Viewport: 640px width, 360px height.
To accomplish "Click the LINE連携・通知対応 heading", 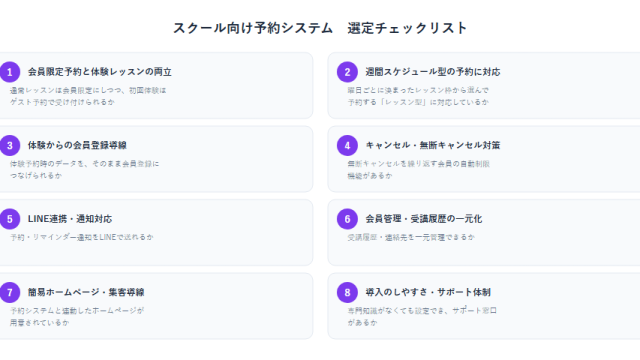I will pos(70,219).
